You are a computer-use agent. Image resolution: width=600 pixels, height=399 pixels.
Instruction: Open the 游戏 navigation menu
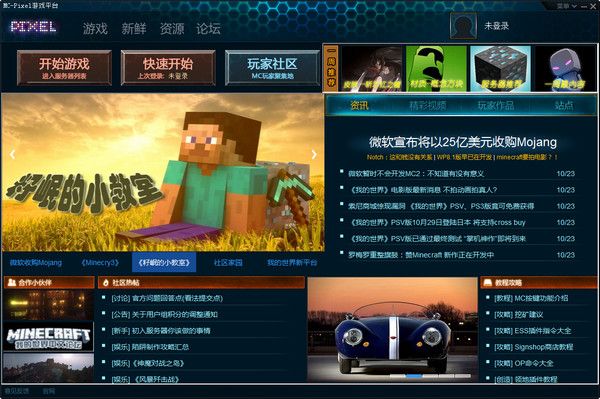(x=95, y=29)
